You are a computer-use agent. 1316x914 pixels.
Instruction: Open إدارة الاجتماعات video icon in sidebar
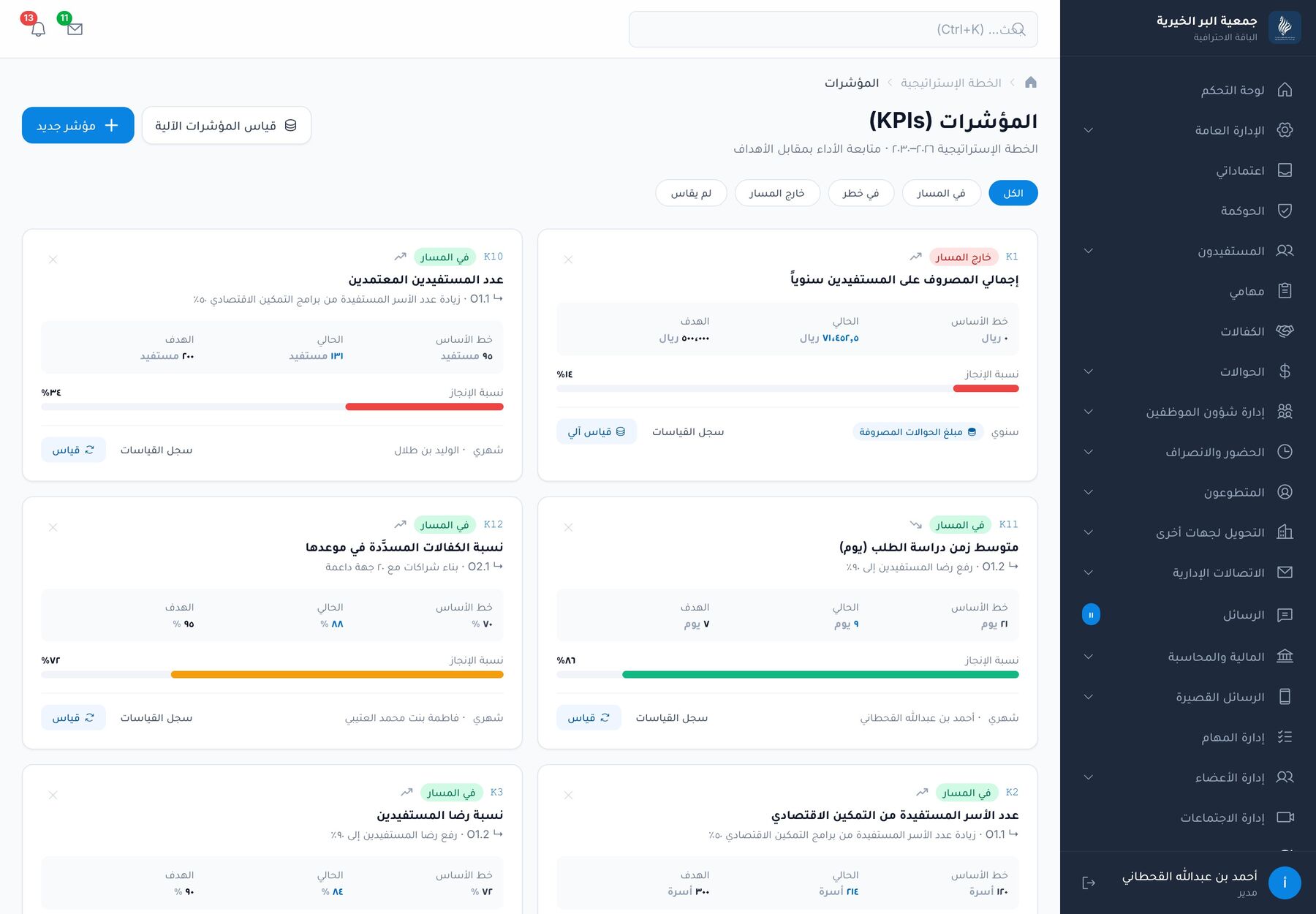tap(1285, 817)
